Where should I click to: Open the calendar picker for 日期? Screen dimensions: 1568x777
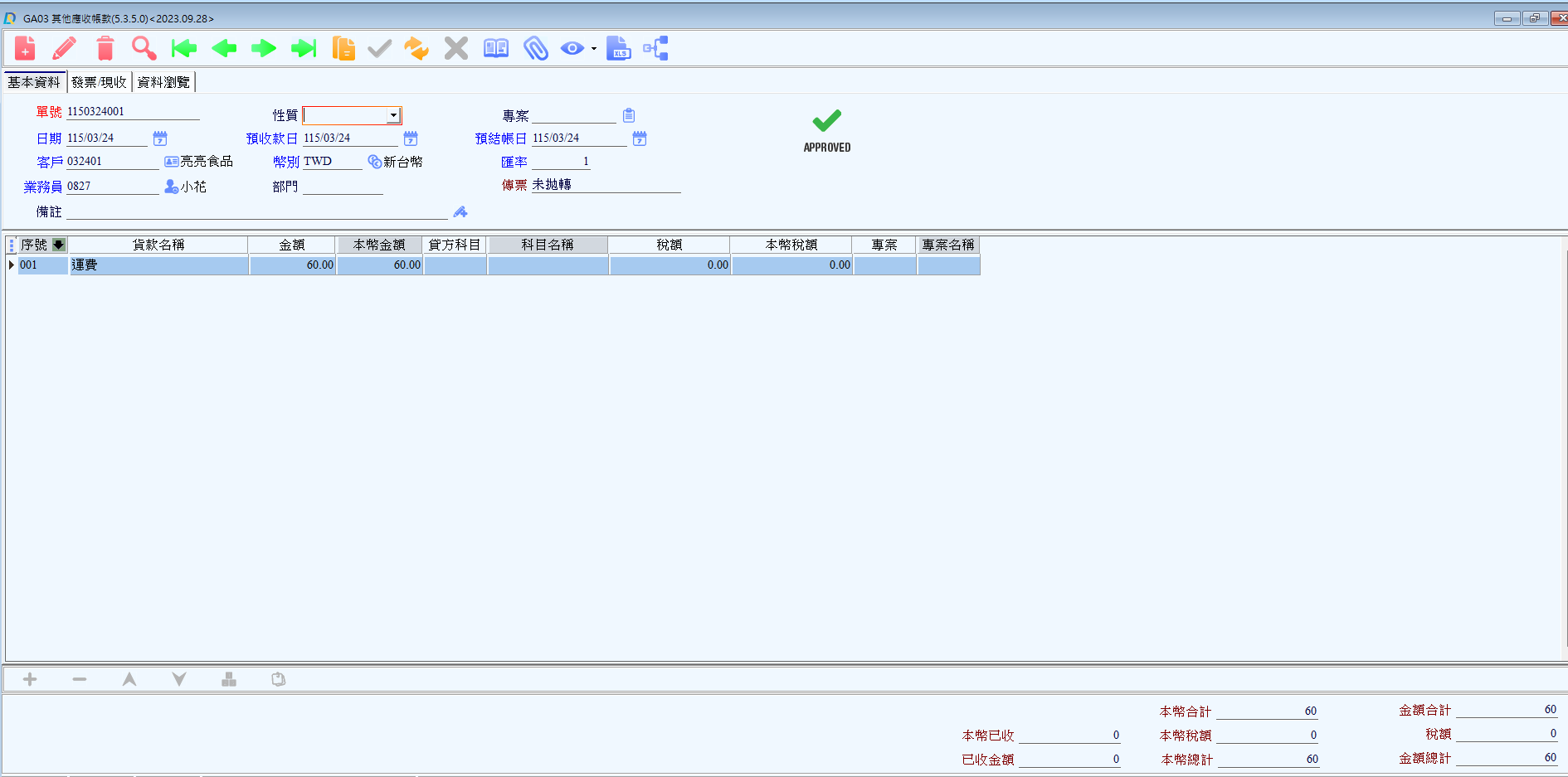point(160,138)
